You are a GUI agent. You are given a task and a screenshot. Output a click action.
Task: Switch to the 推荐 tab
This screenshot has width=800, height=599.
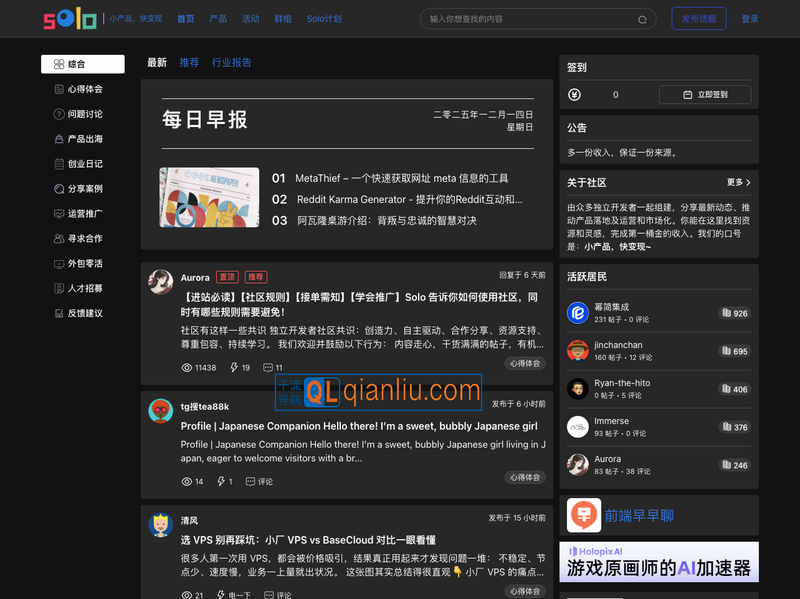(x=189, y=63)
